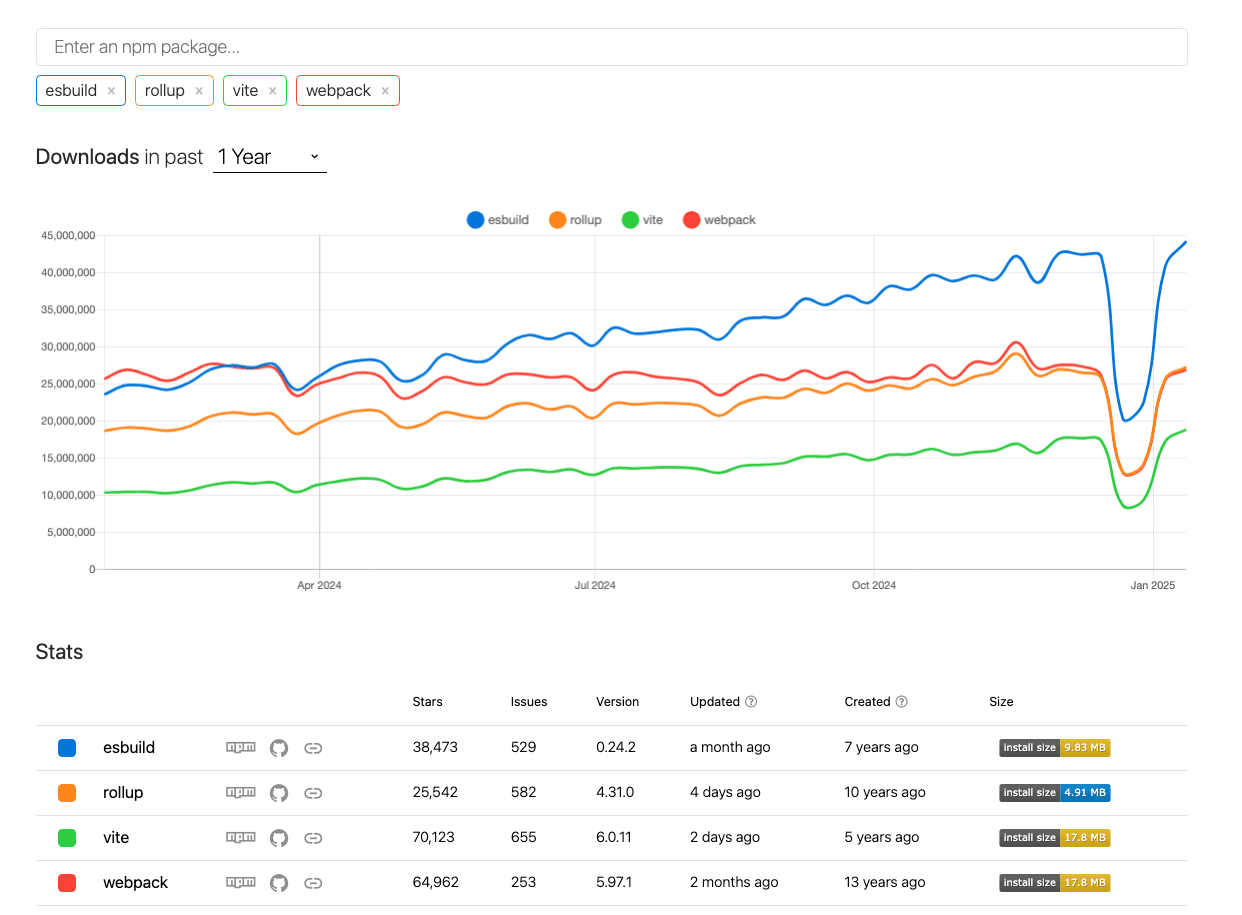Toggle vite series in chart legend

tap(642, 220)
